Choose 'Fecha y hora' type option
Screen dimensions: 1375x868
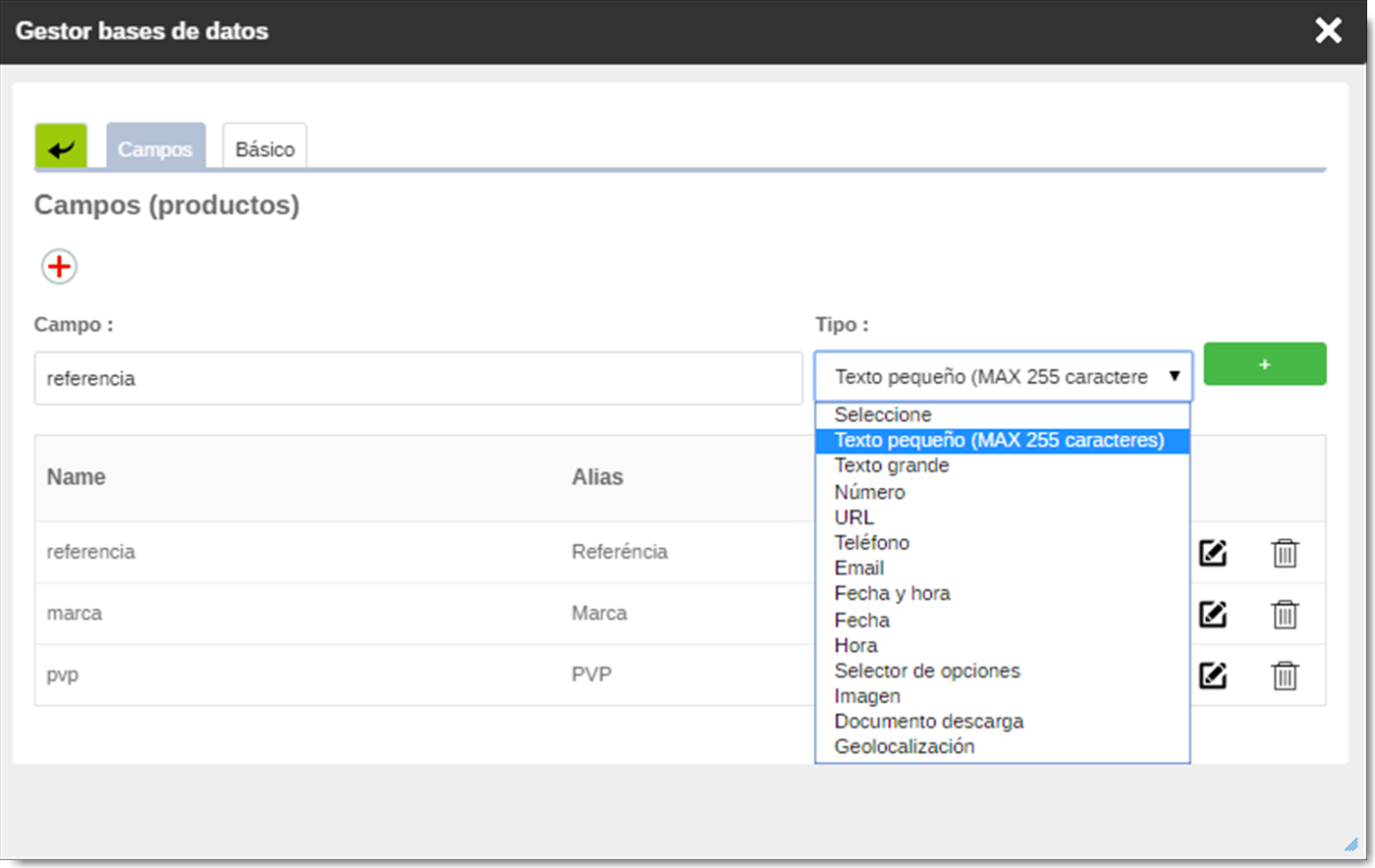(892, 593)
